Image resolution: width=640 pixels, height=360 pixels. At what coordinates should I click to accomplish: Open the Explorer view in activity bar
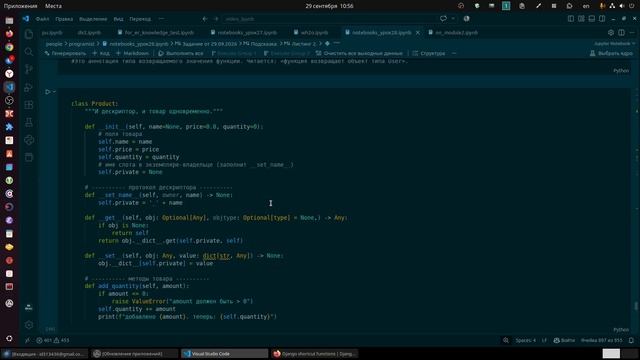click(29, 34)
